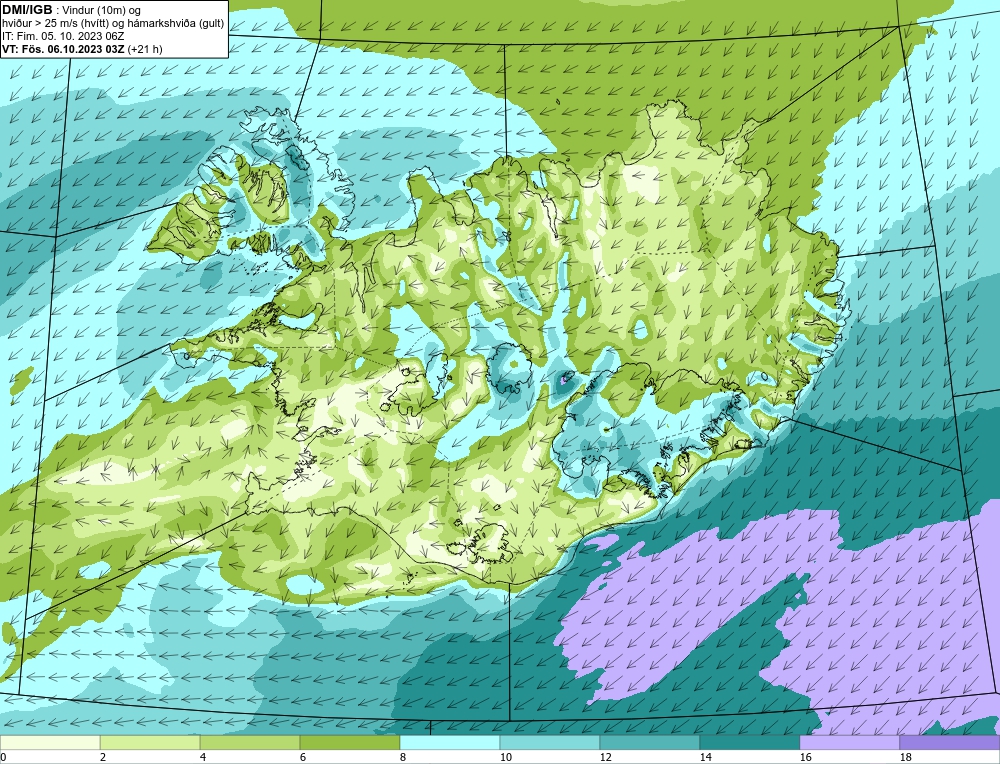
Task: Click the 12-14 m/s legend color swatch
Action: [x=649, y=743]
